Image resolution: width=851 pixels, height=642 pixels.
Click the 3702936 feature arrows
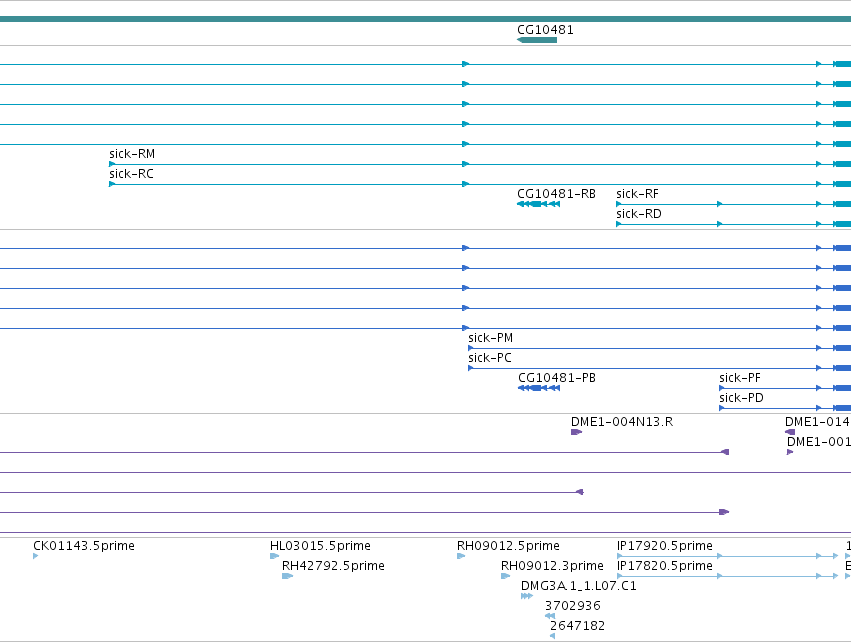pos(550,616)
